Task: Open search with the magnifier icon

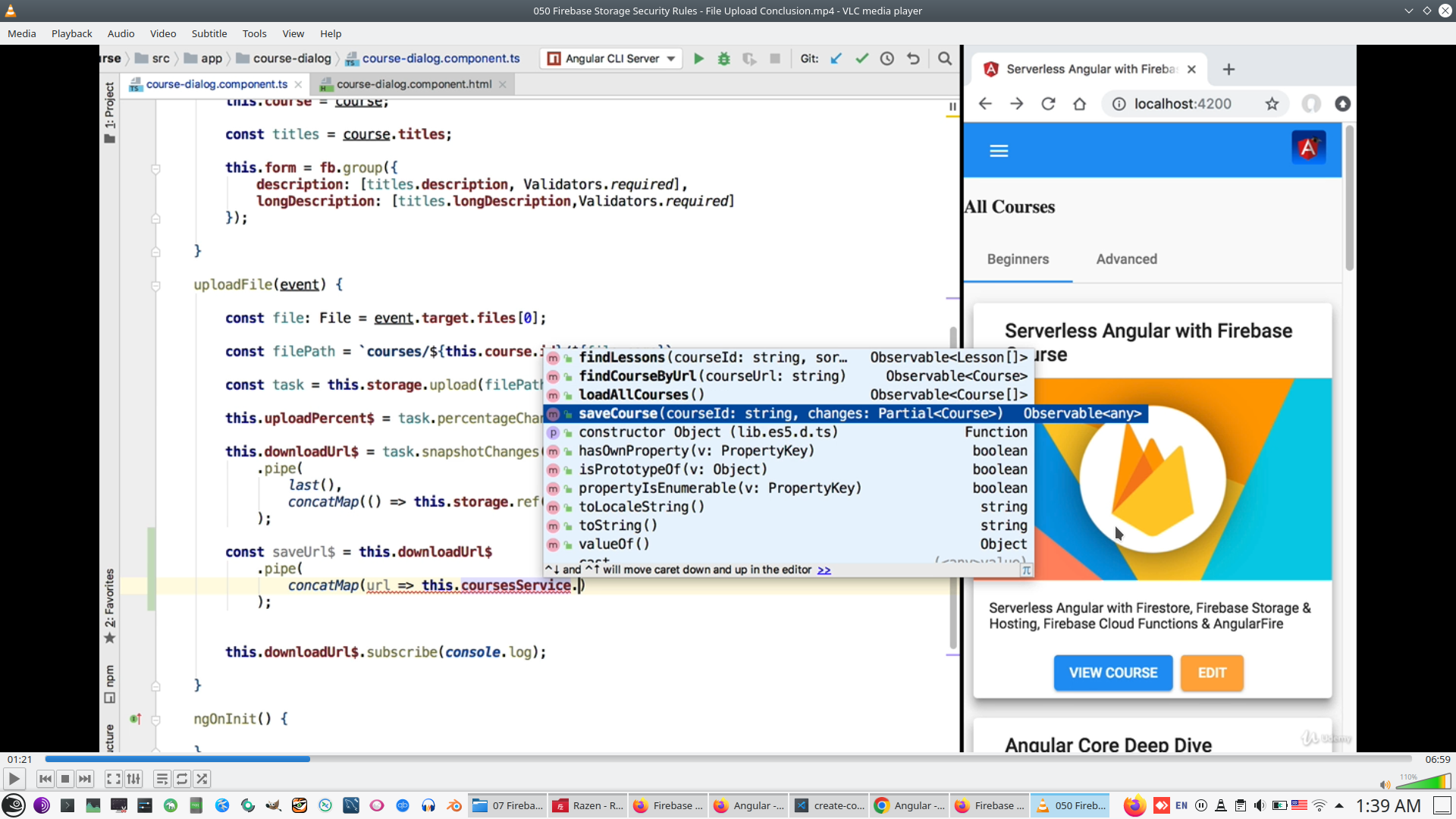Action: (946, 58)
